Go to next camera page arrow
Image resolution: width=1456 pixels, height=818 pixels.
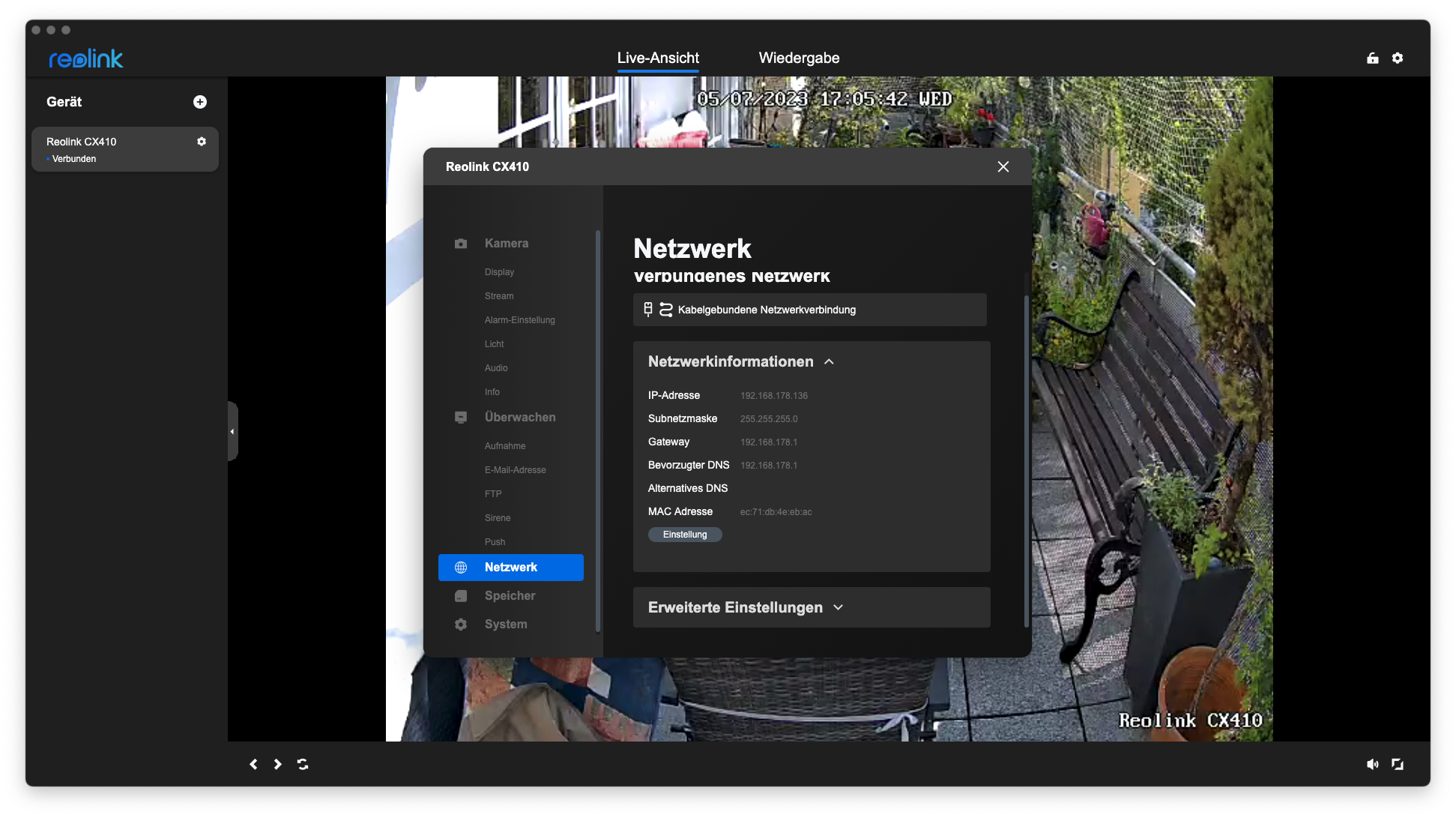coord(278,764)
